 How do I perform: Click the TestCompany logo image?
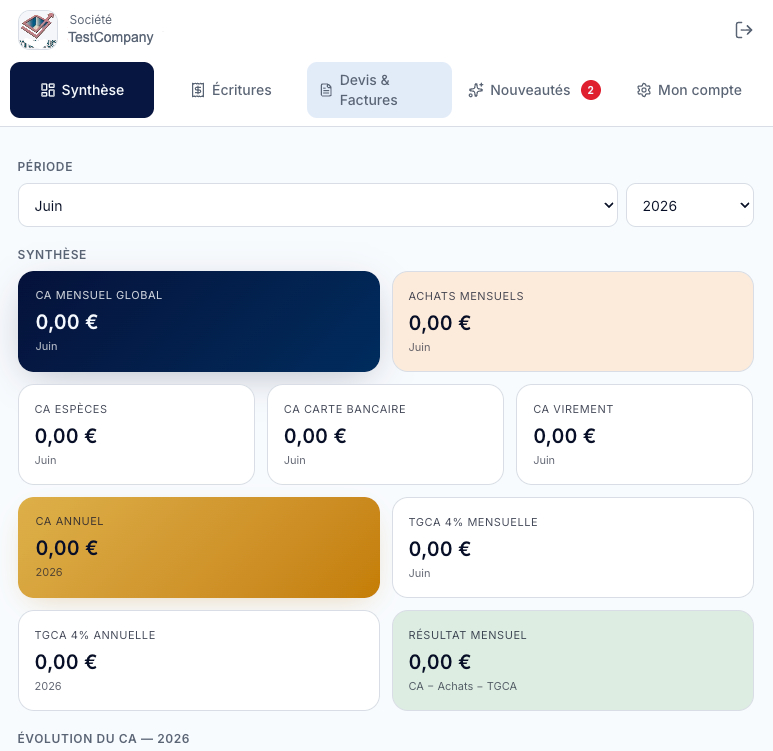(x=38, y=30)
